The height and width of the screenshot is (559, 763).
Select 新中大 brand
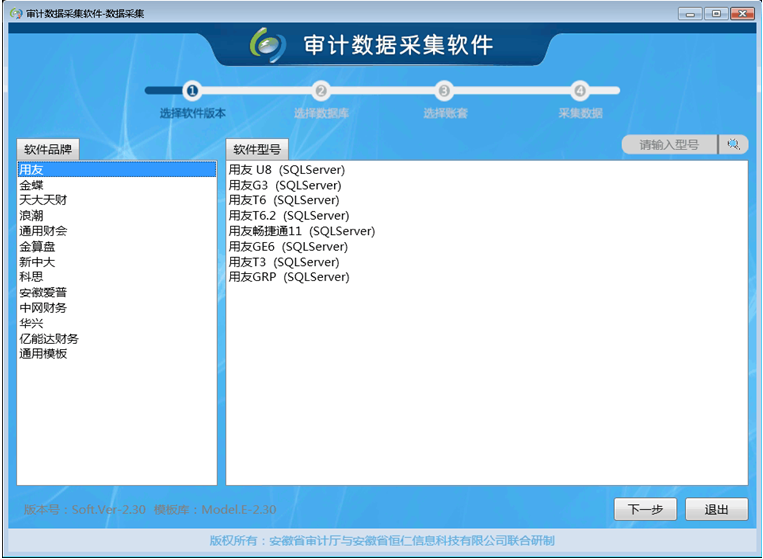(117, 262)
